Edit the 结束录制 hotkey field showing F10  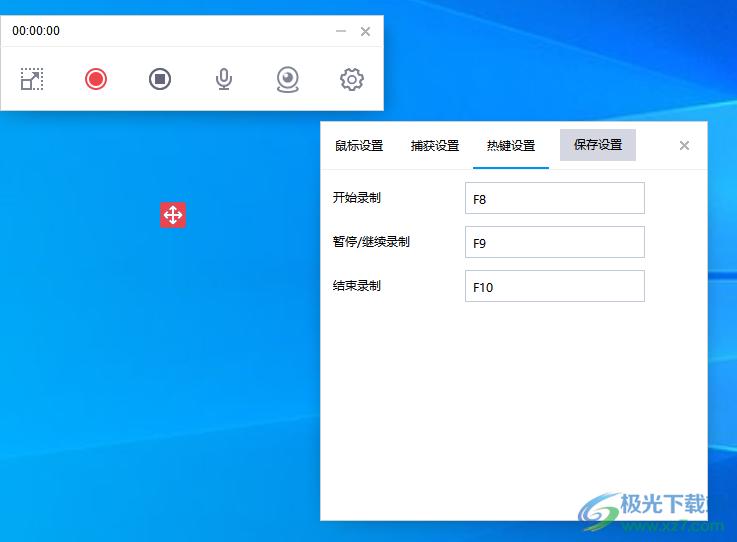click(554, 286)
